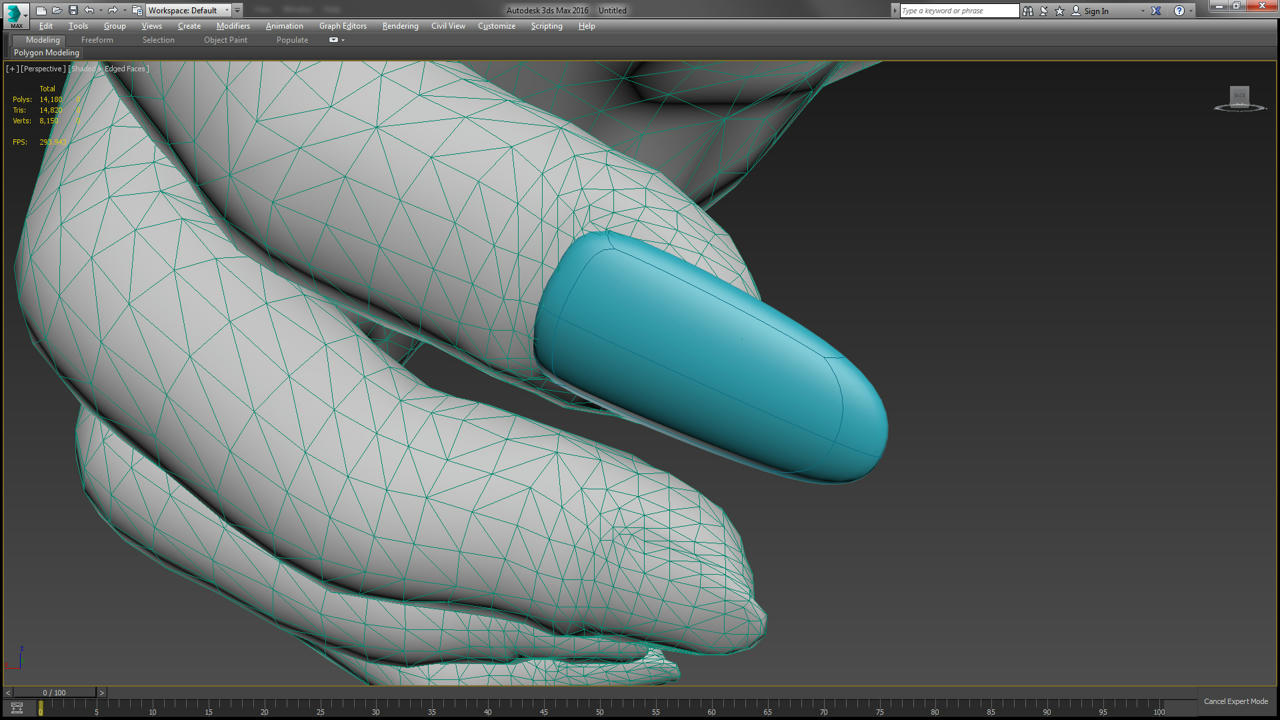Undo the last action with the arrow icon
This screenshot has width=1280, height=720.
(x=88, y=10)
